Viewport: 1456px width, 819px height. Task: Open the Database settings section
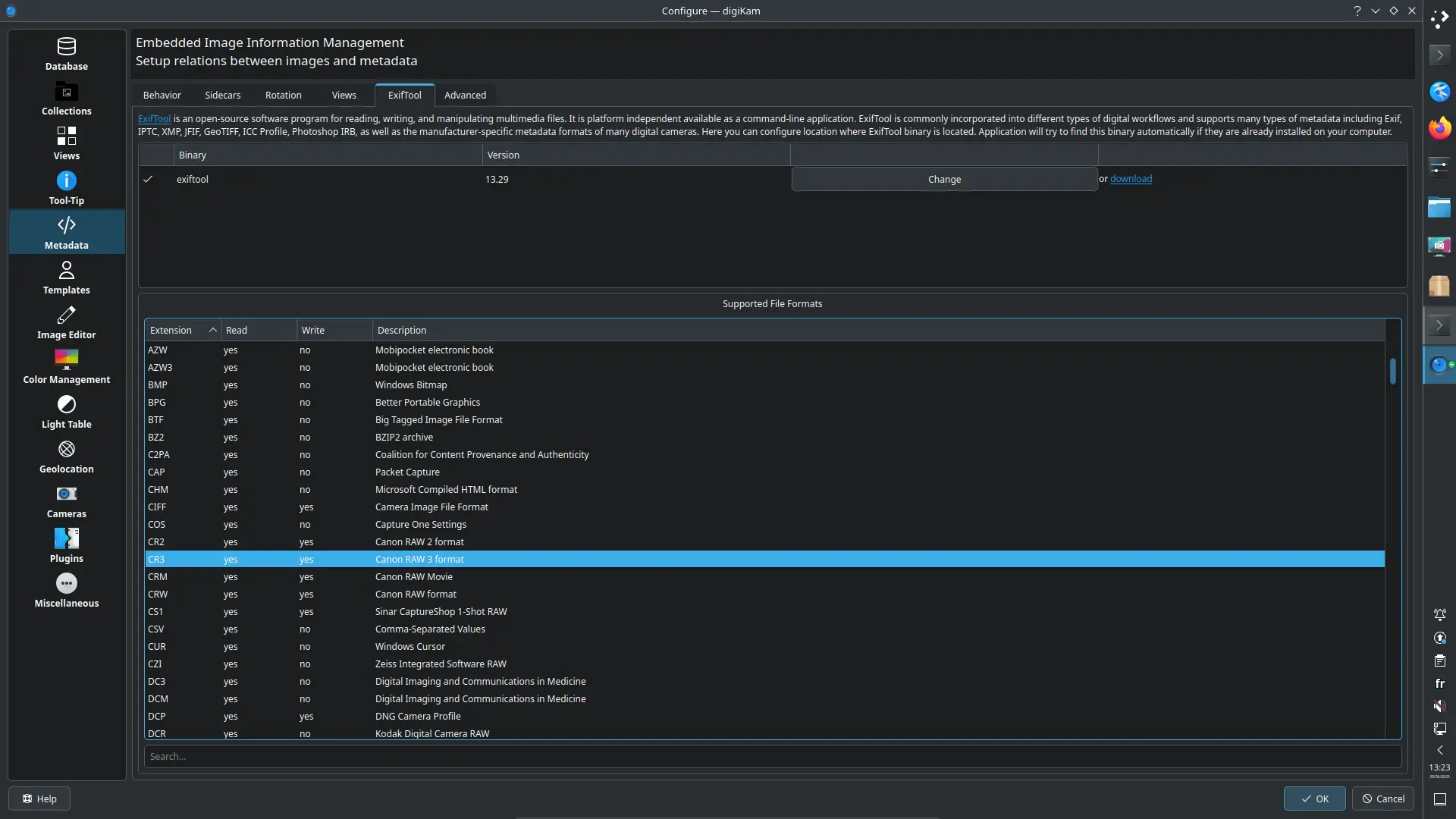pyautogui.click(x=66, y=53)
